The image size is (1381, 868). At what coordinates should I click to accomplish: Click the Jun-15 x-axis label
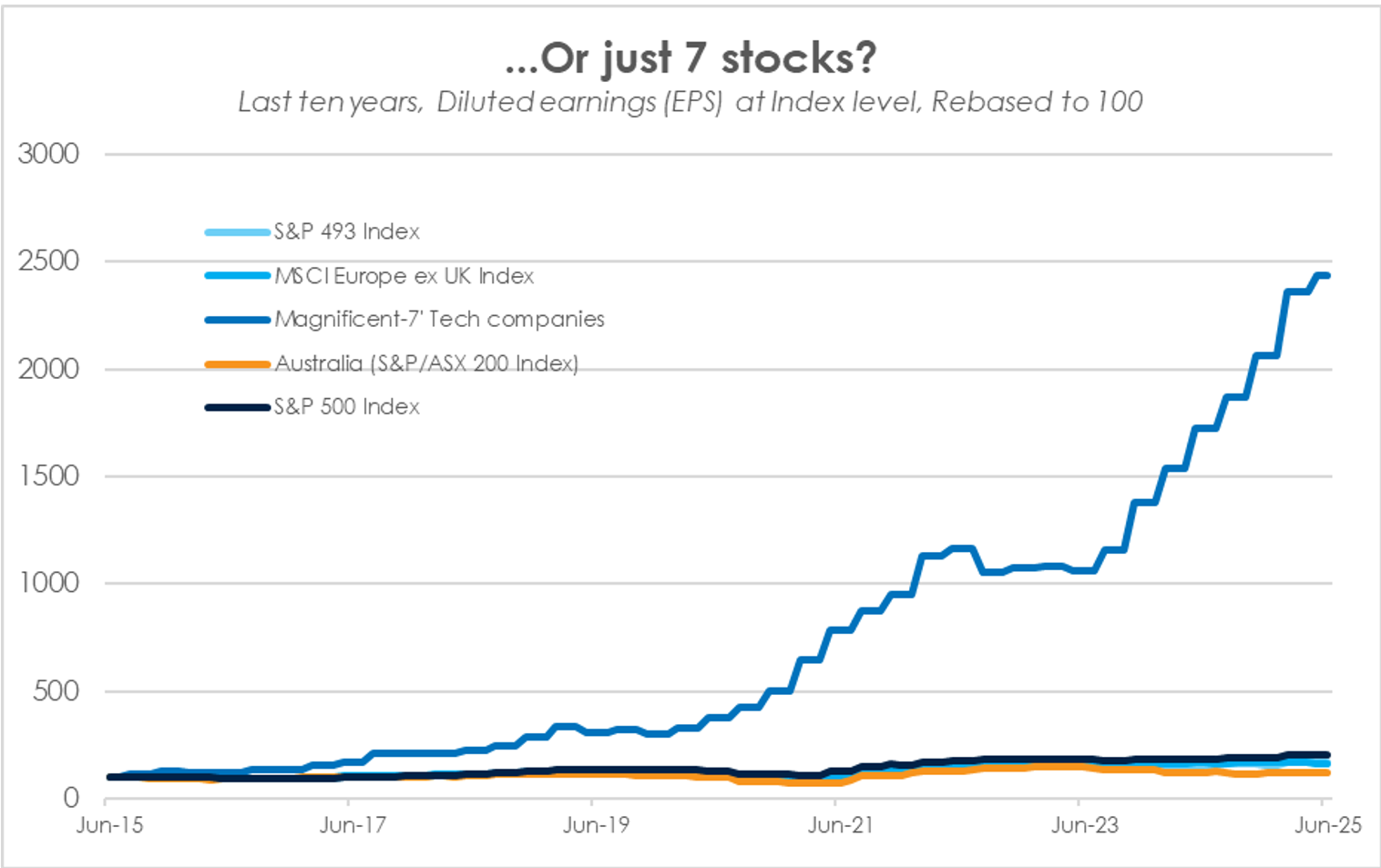[110, 825]
